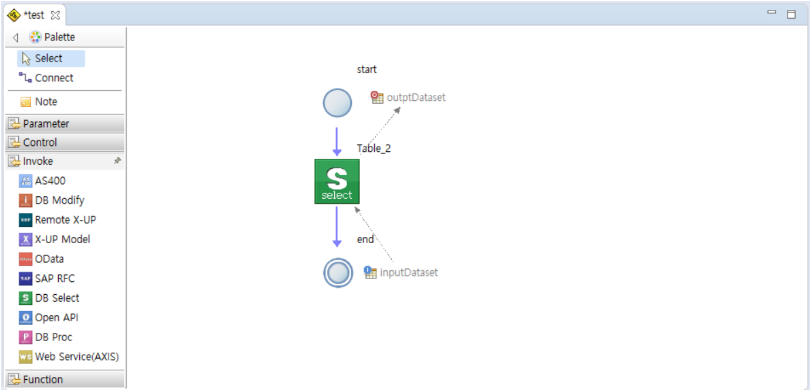Pick the DB Modify tool
811x391 pixels.
51,200
